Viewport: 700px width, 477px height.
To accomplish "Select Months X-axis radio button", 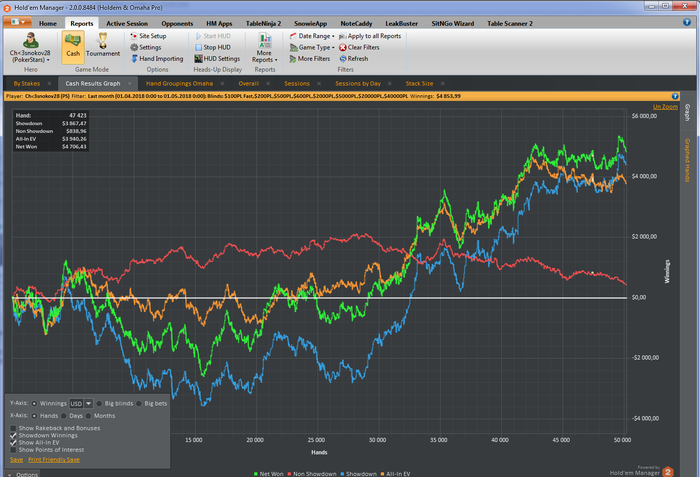I will click(x=88, y=416).
